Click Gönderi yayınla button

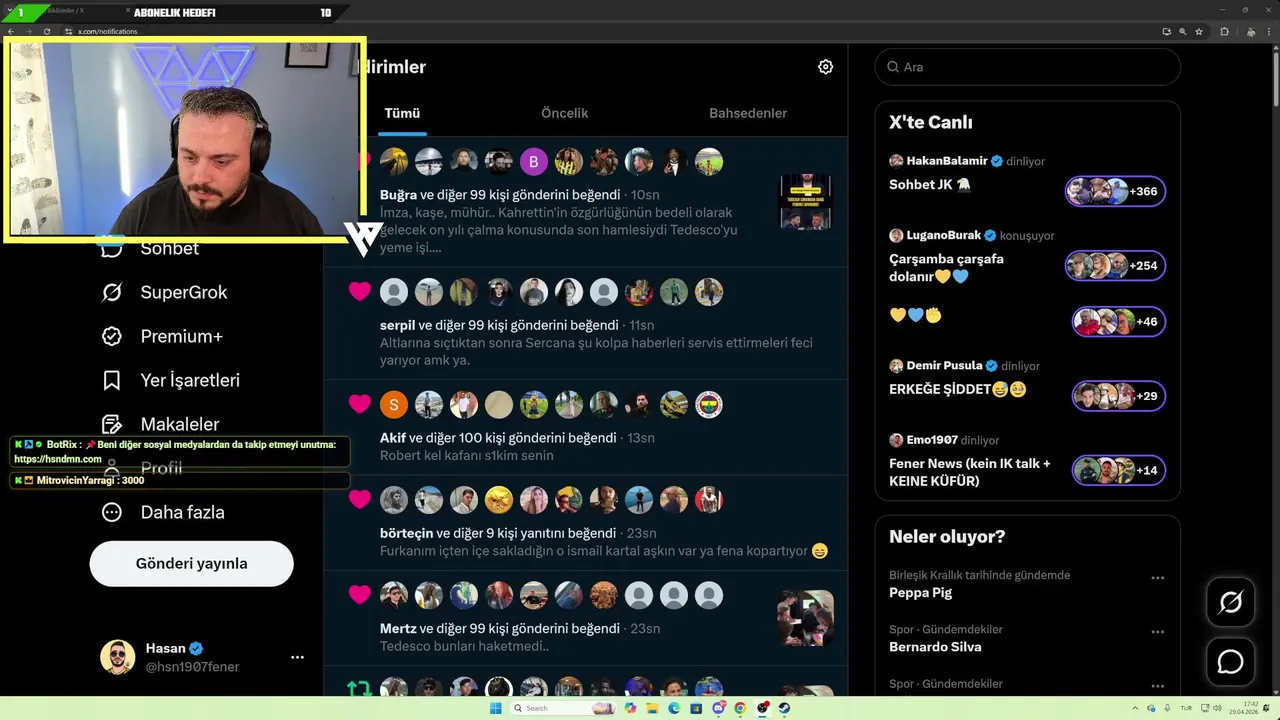[192, 563]
